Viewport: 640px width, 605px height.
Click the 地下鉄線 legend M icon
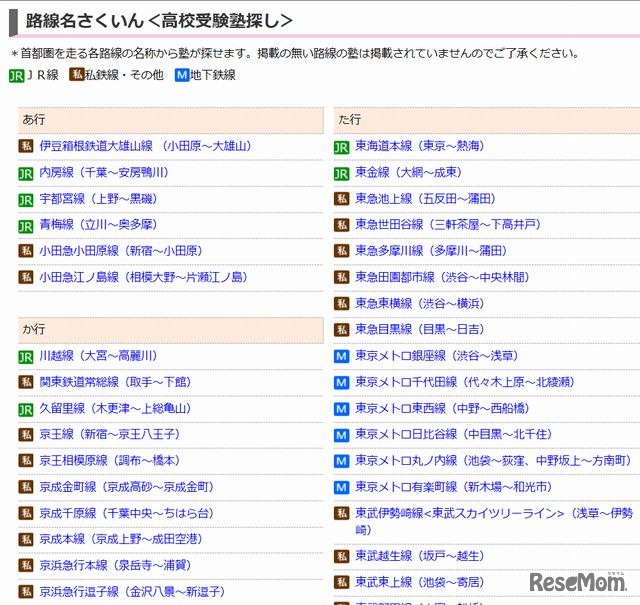click(x=182, y=75)
